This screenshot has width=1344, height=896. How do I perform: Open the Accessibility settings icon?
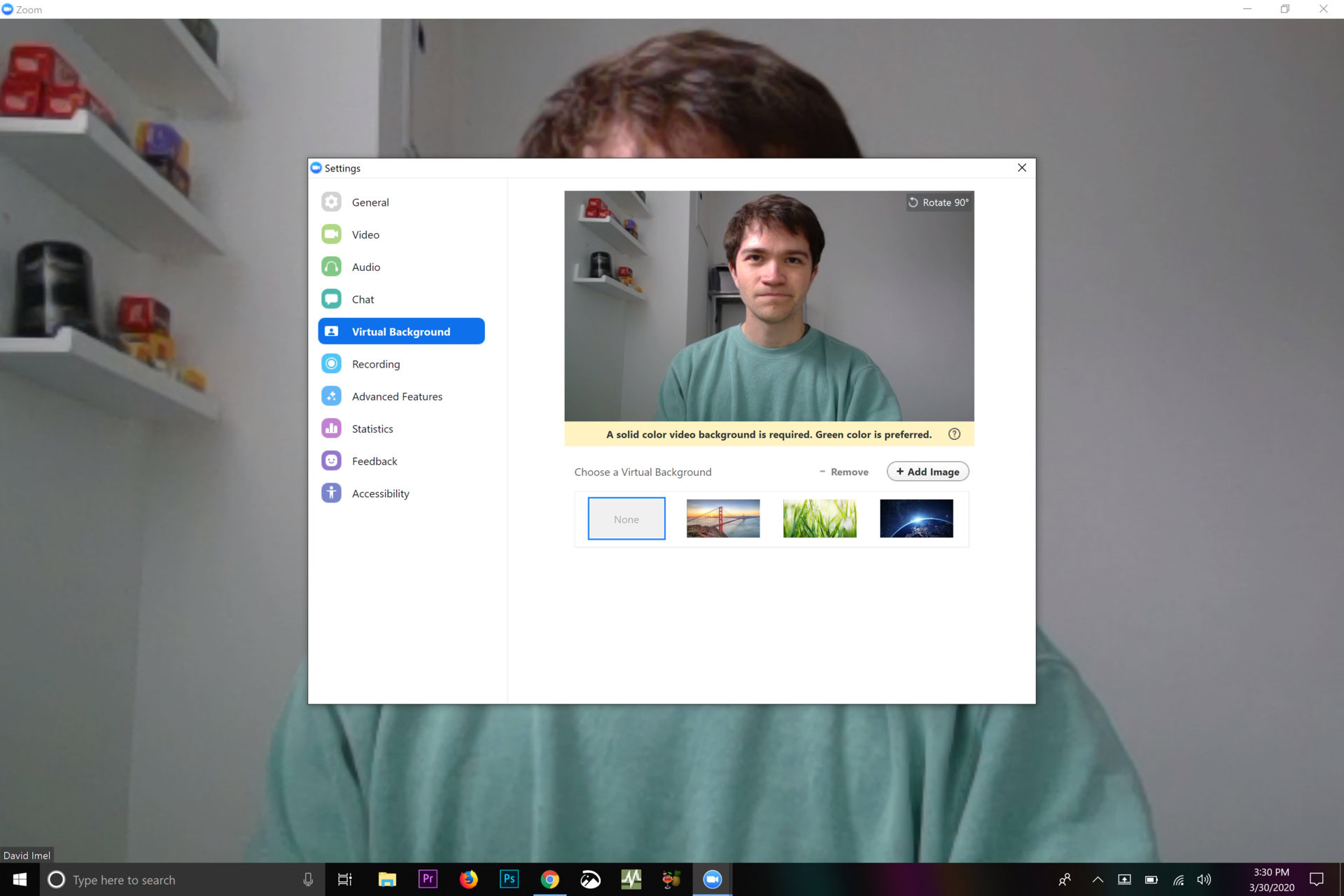click(331, 493)
